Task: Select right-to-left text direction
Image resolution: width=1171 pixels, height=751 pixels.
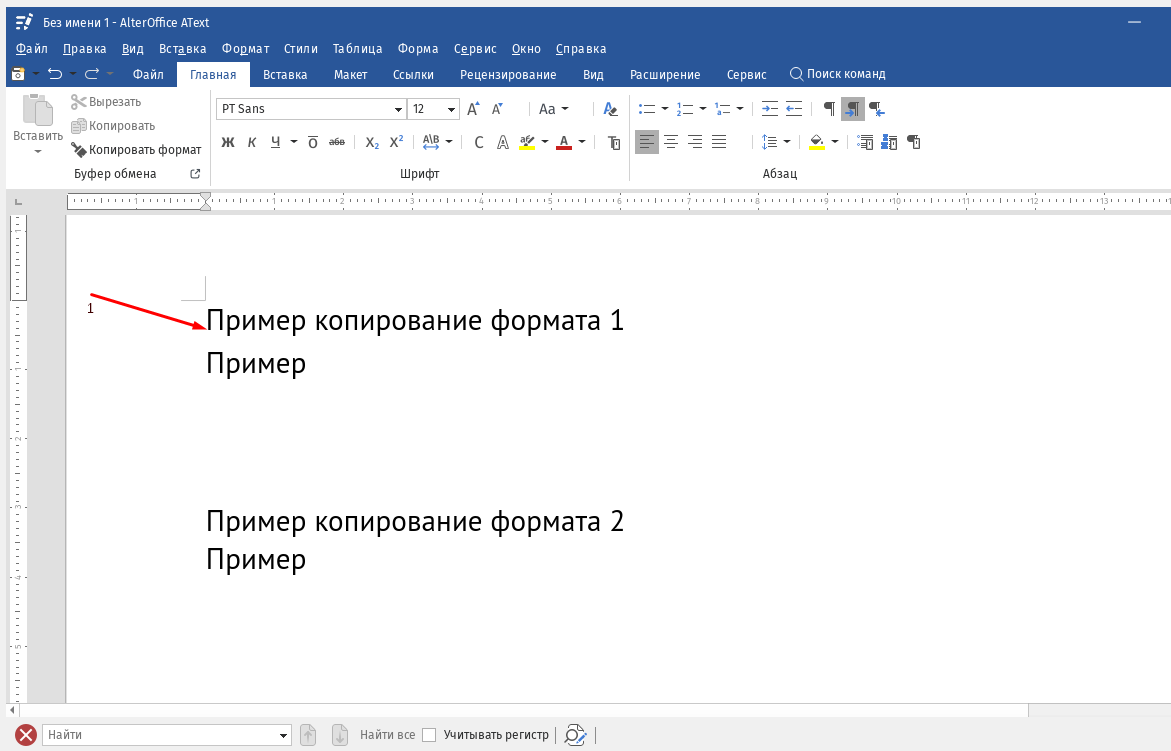Action: (x=877, y=109)
